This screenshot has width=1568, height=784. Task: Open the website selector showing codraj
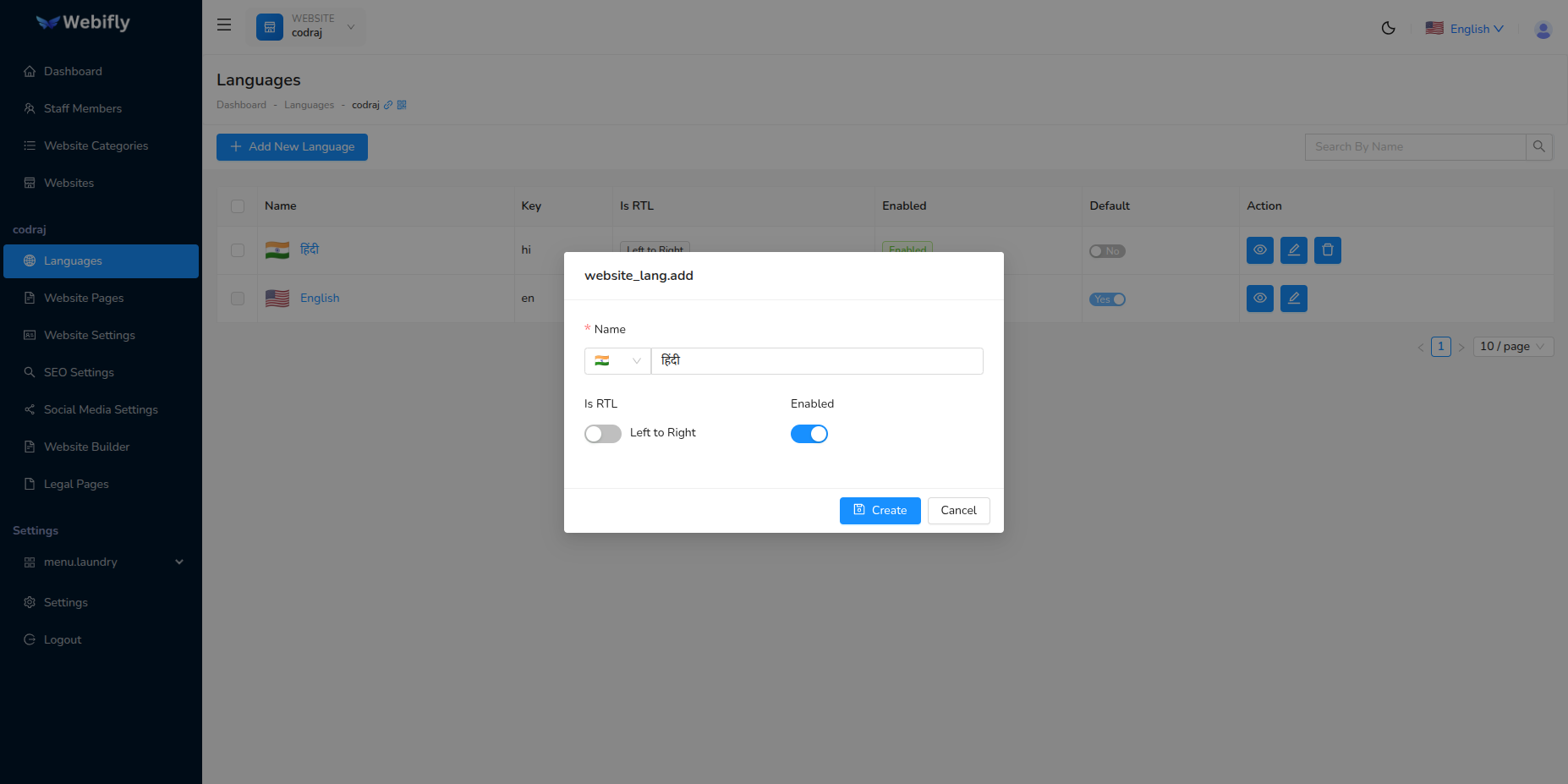(306, 26)
